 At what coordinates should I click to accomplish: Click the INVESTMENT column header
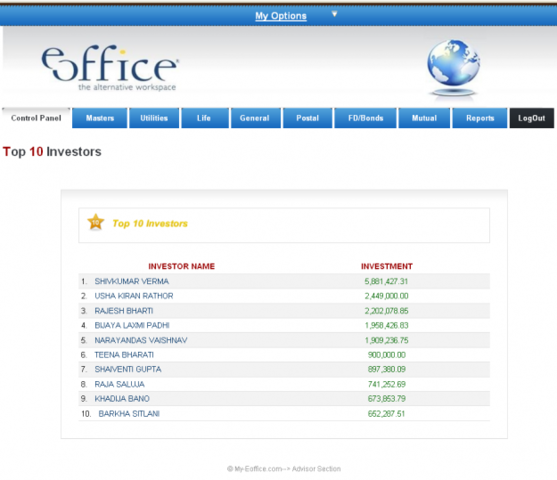click(x=387, y=266)
